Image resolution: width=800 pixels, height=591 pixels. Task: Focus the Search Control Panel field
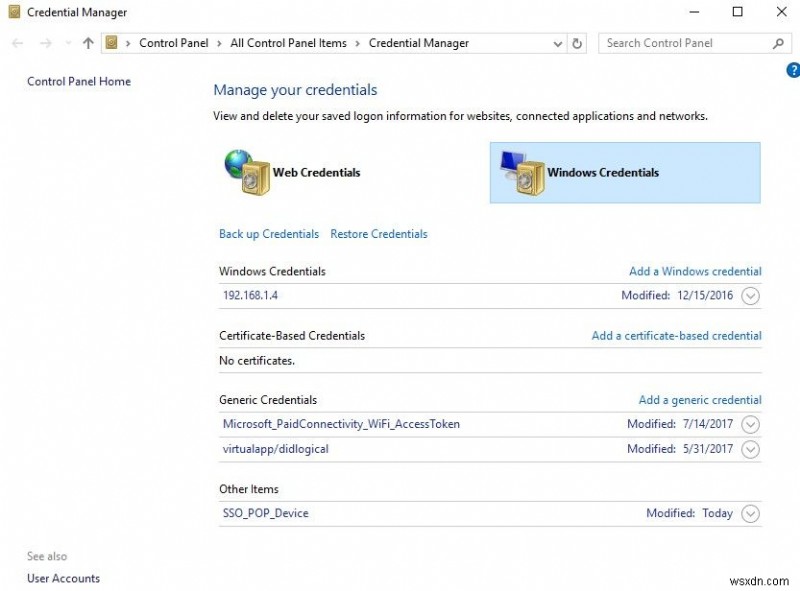(684, 43)
